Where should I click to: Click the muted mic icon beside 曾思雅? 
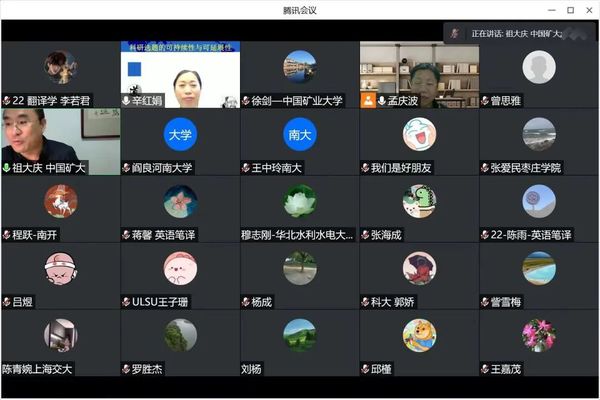pyautogui.click(x=485, y=101)
